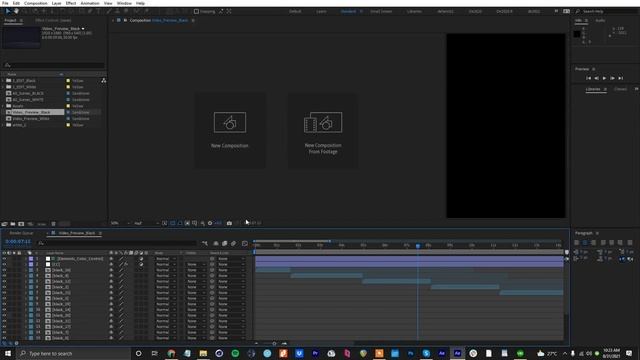Viewport: 640px width, 360px height.
Task: Expand layer 1 properties twirl arrow
Action: point(26,259)
